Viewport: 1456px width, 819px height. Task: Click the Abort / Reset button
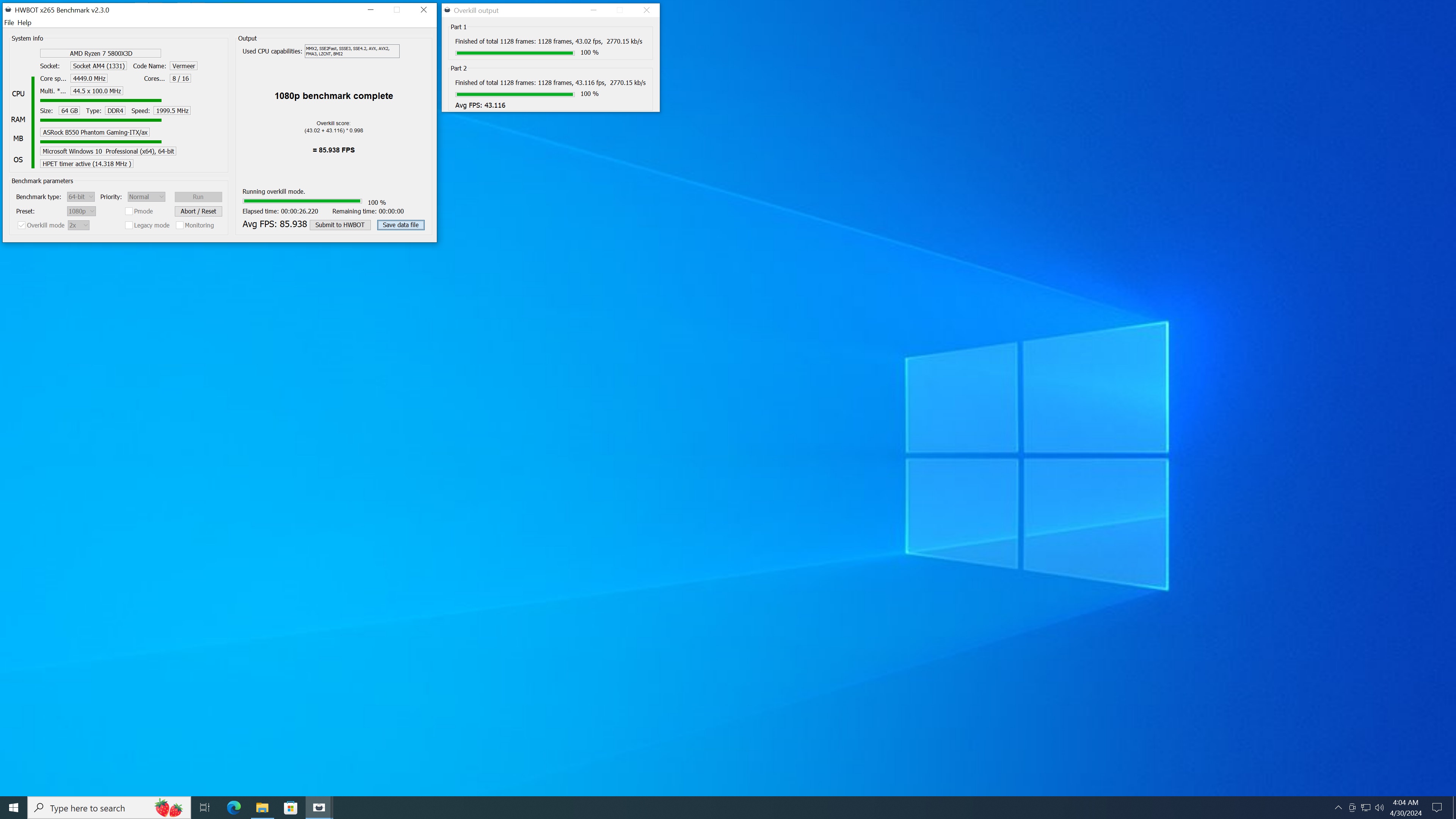click(x=198, y=212)
